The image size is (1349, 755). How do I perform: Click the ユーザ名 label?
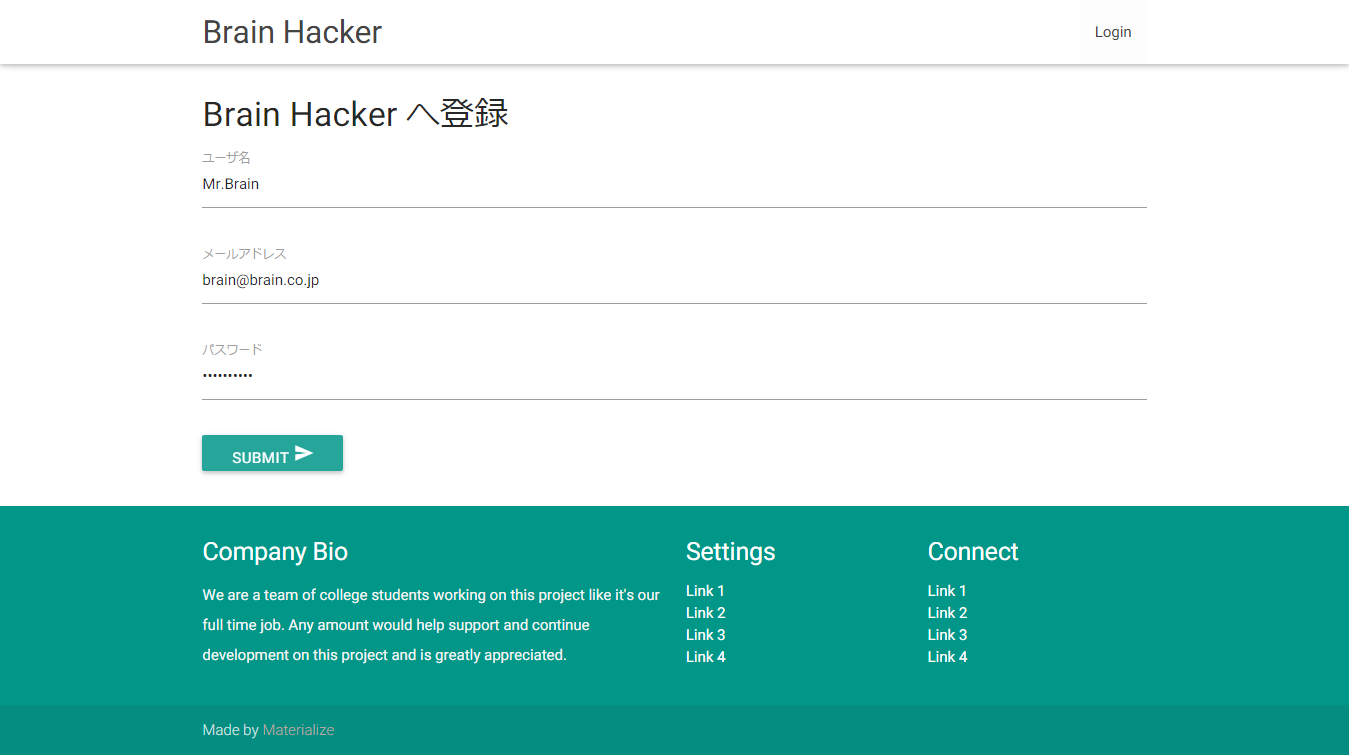(x=226, y=158)
